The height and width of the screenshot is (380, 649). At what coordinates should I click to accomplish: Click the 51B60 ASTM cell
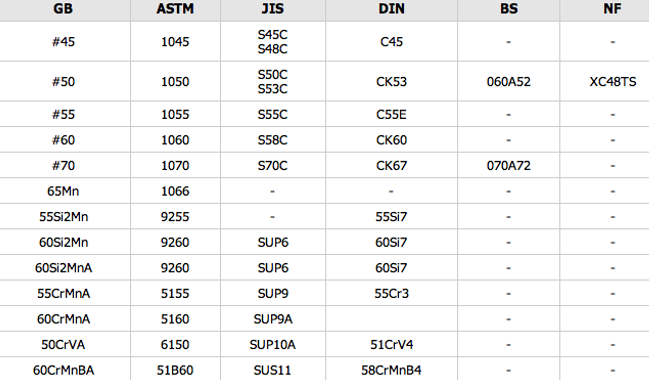175,370
